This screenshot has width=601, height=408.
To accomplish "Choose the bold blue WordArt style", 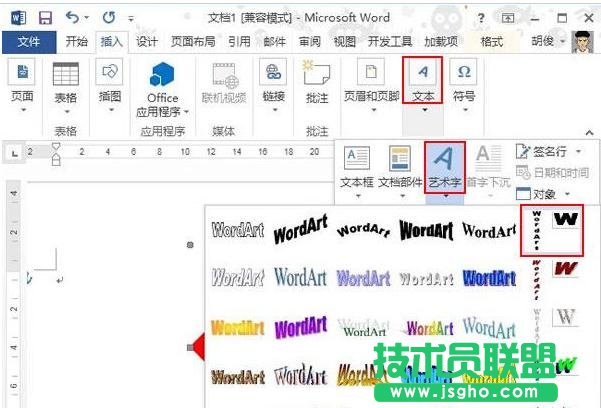I will pos(489,278).
